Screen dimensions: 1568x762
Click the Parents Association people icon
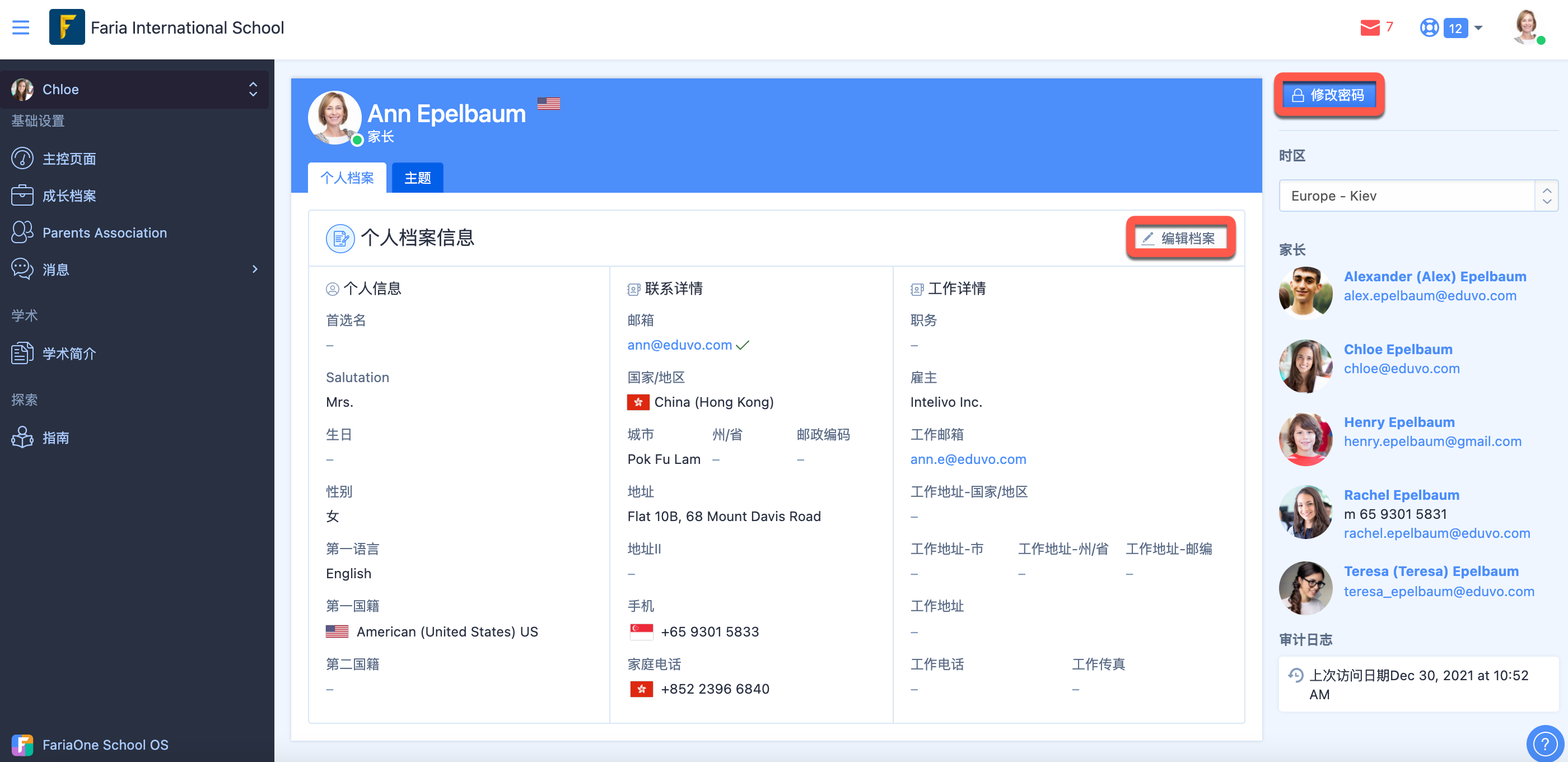click(x=22, y=232)
